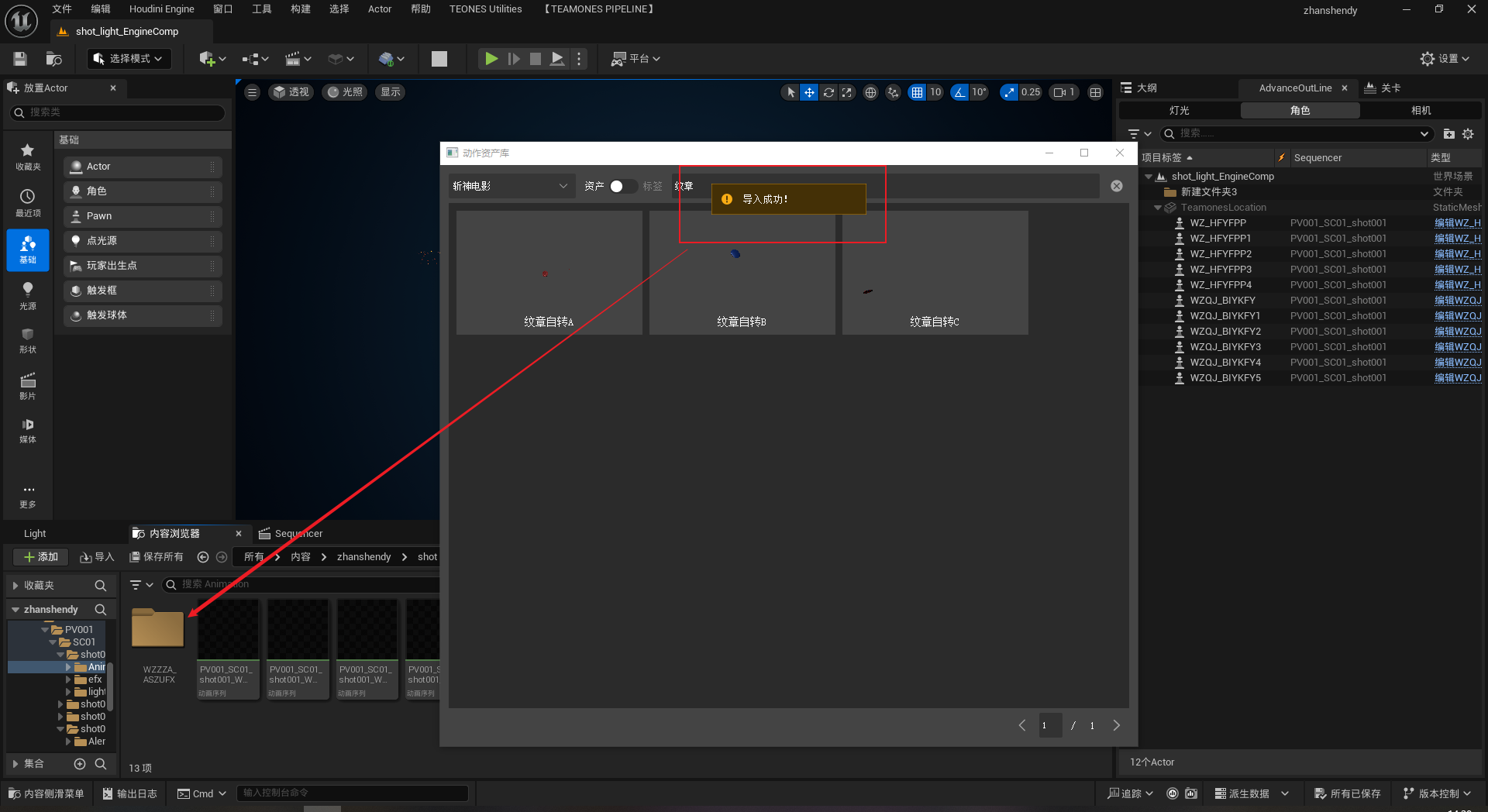Click the 编辑WZ_H link for WZ_HFYFPP
1488x812 pixels.
1457,223
